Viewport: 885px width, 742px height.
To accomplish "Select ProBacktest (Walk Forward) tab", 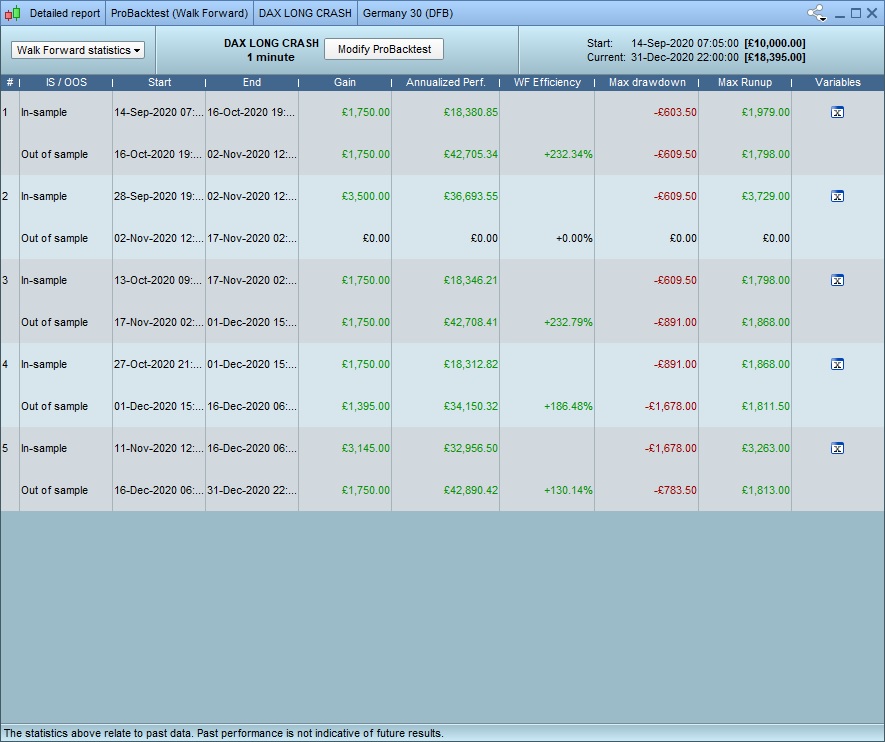I will click(x=179, y=13).
